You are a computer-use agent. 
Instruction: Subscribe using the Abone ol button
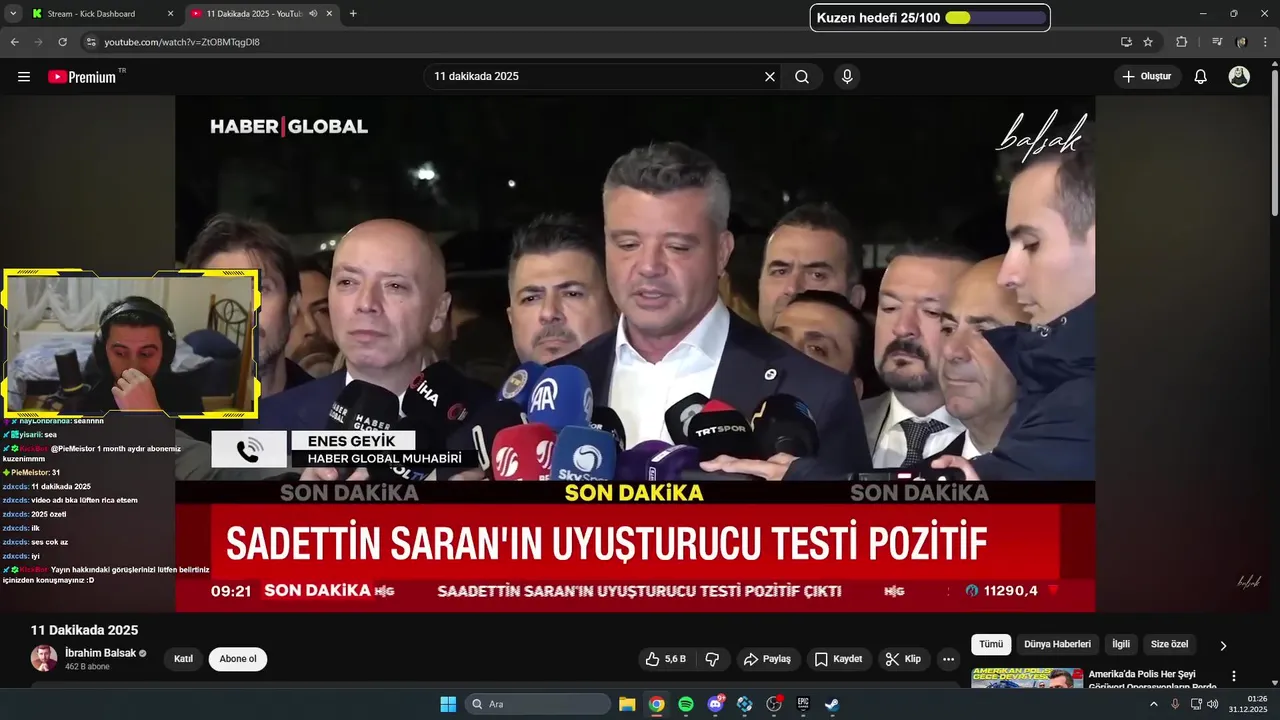pyautogui.click(x=238, y=659)
